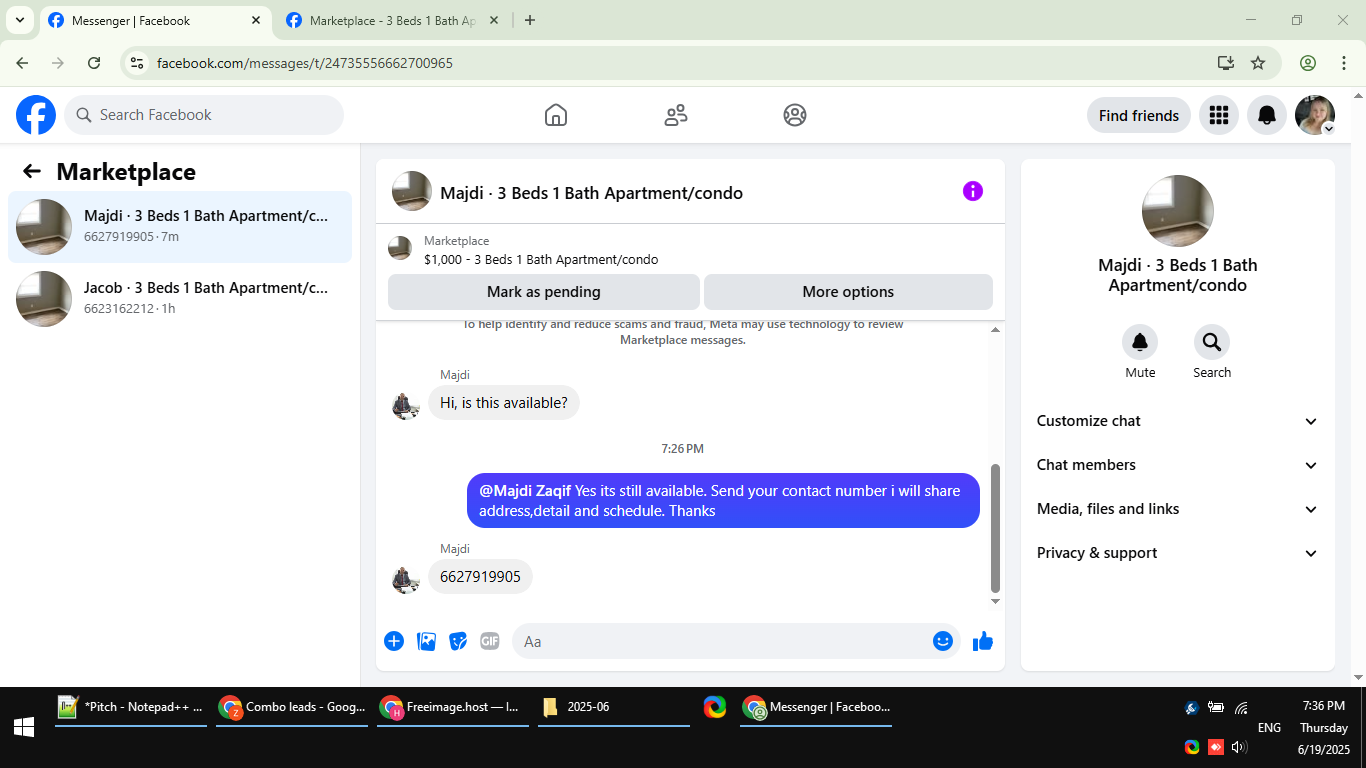Click the Facebook logo icon
The width and height of the screenshot is (1366, 768).
[x=36, y=115]
